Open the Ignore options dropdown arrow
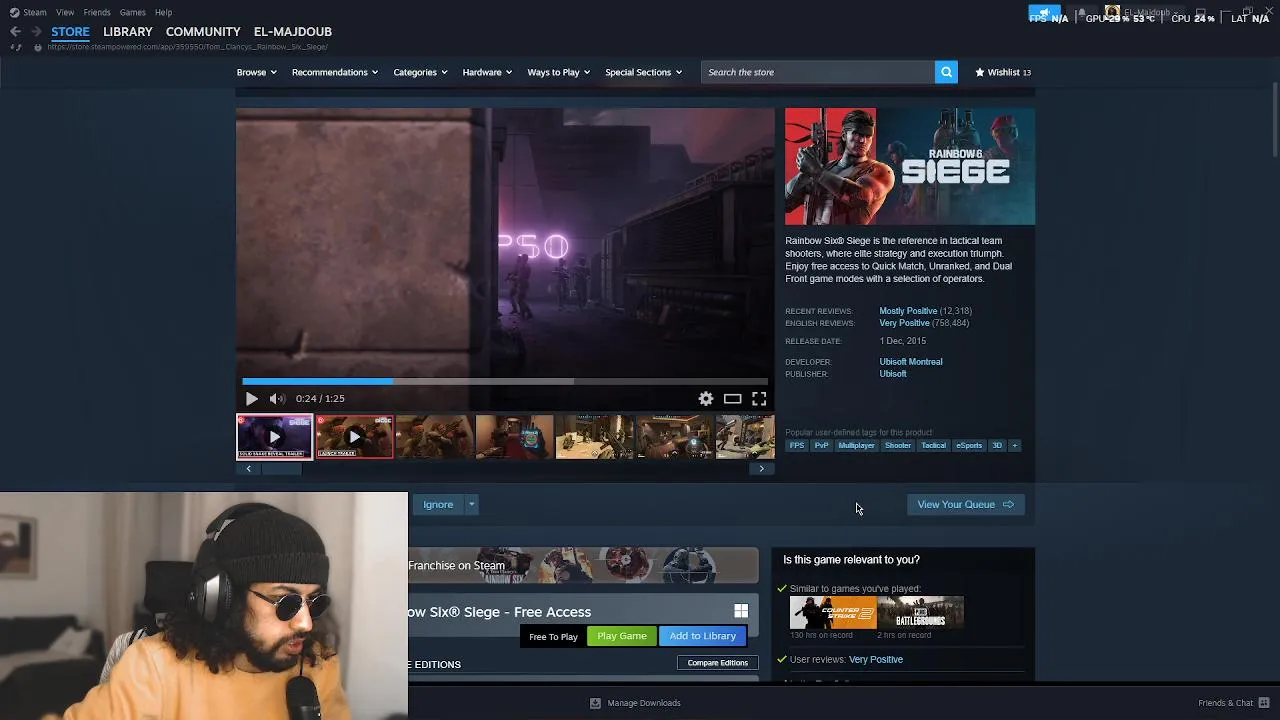The height and width of the screenshot is (720, 1280). (x=471, y=505)
